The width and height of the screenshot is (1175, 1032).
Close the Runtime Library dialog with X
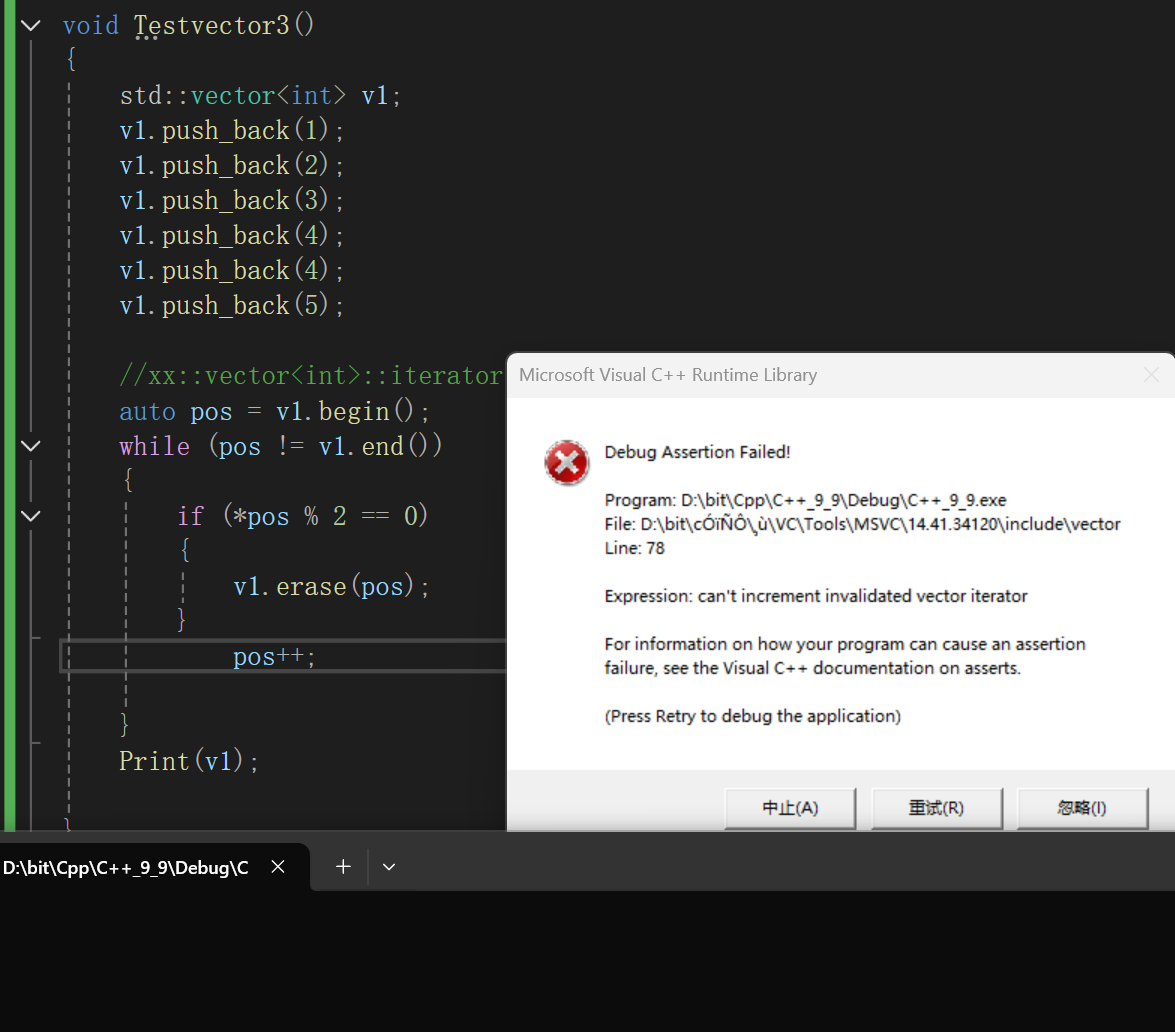[1152, 375]
